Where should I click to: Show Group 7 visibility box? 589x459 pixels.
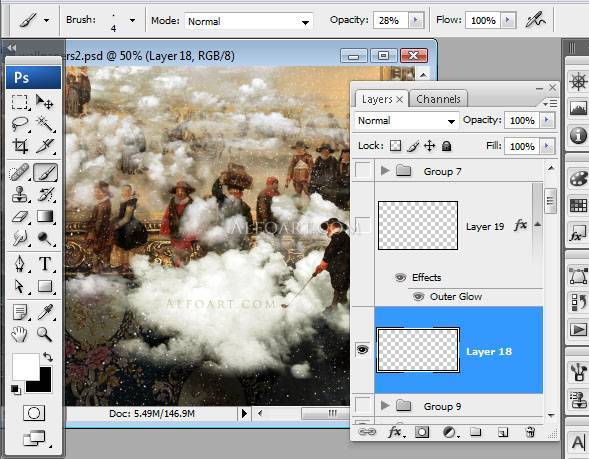[x=362, y=171]
